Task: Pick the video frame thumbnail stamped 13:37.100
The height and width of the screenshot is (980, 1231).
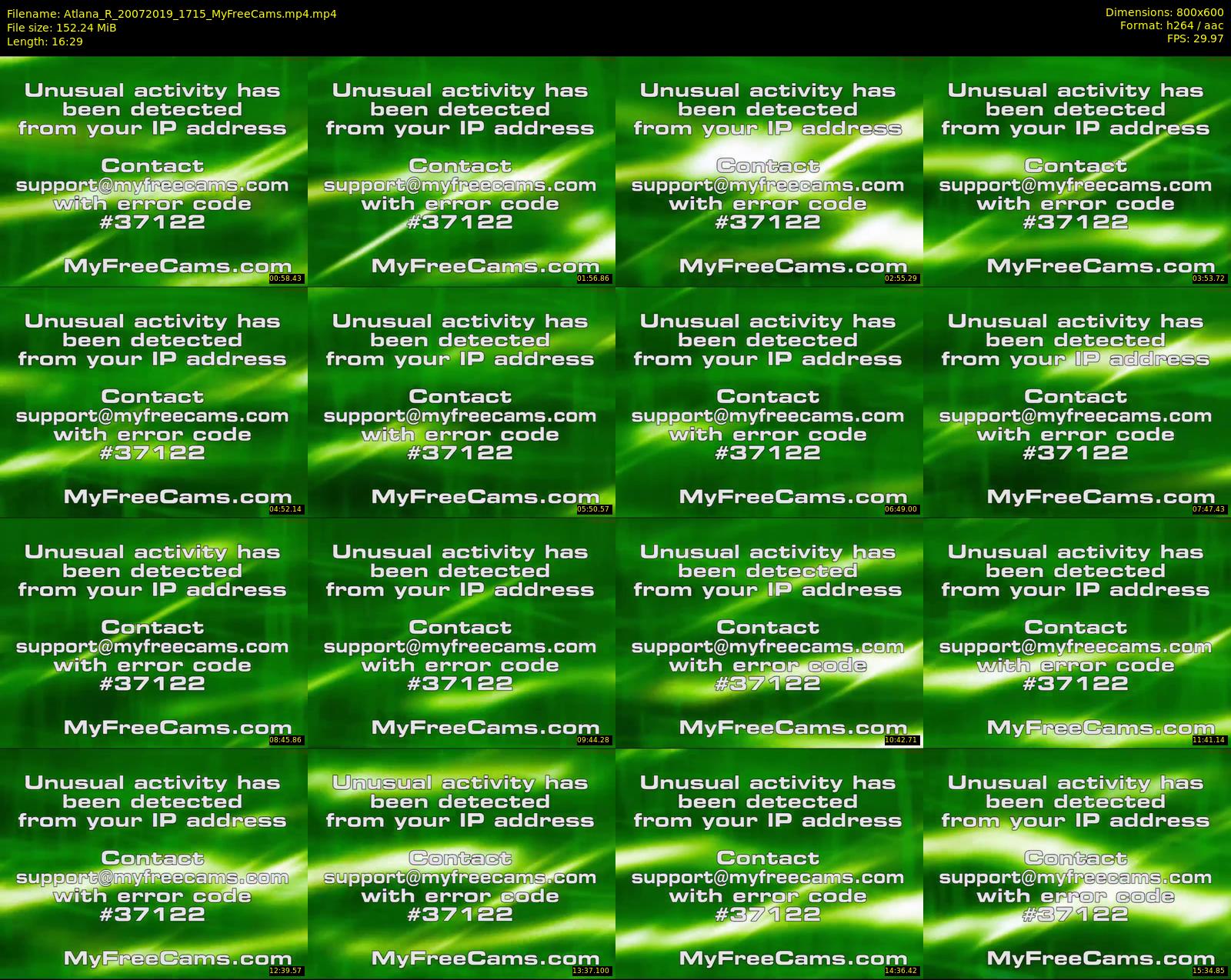Action: tap(462, 863)
